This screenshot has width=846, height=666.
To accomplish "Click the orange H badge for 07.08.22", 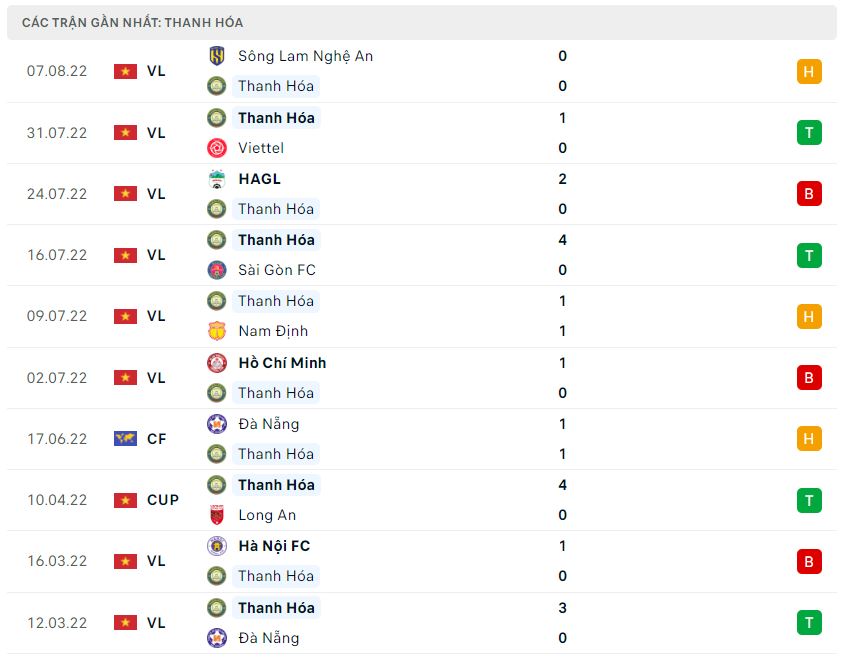I will pos(809,71).
